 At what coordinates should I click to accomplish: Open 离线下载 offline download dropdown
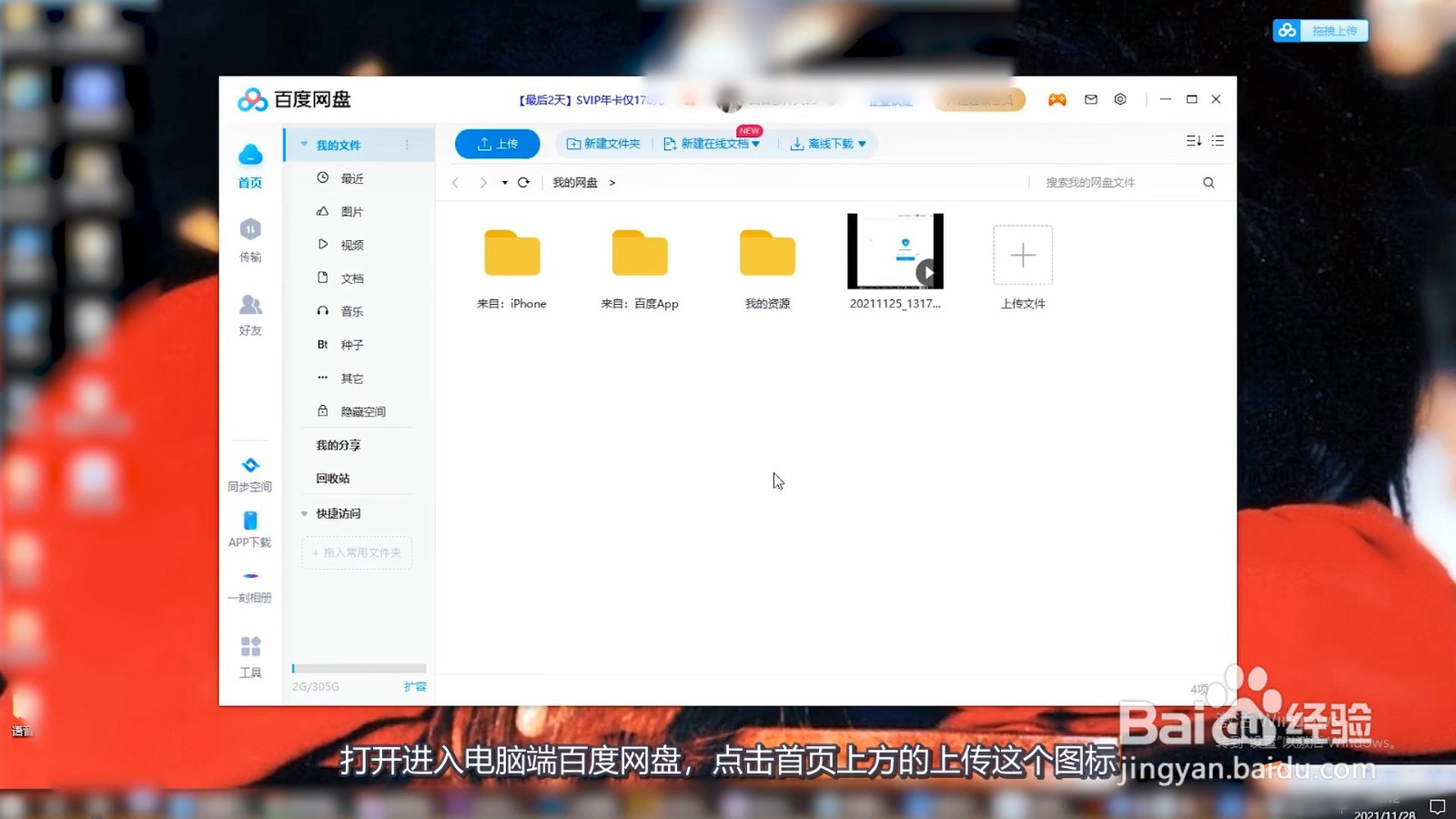tap(828, 144)
